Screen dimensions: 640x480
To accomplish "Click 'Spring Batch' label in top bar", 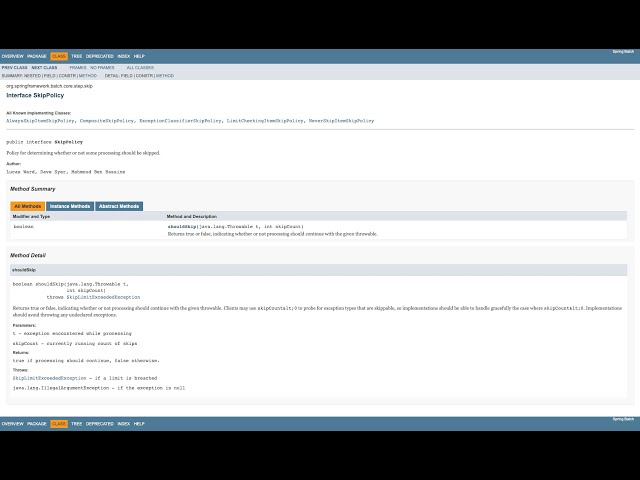I will point(623,52).
